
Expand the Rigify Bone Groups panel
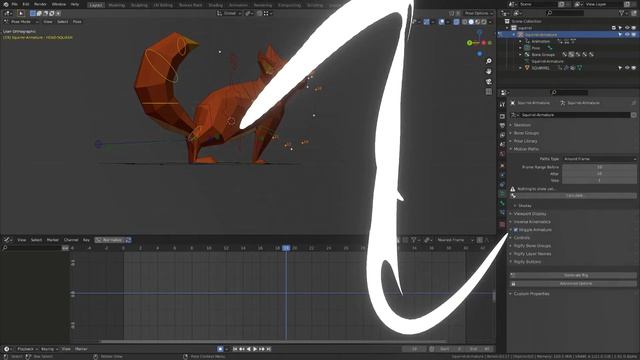532,246
